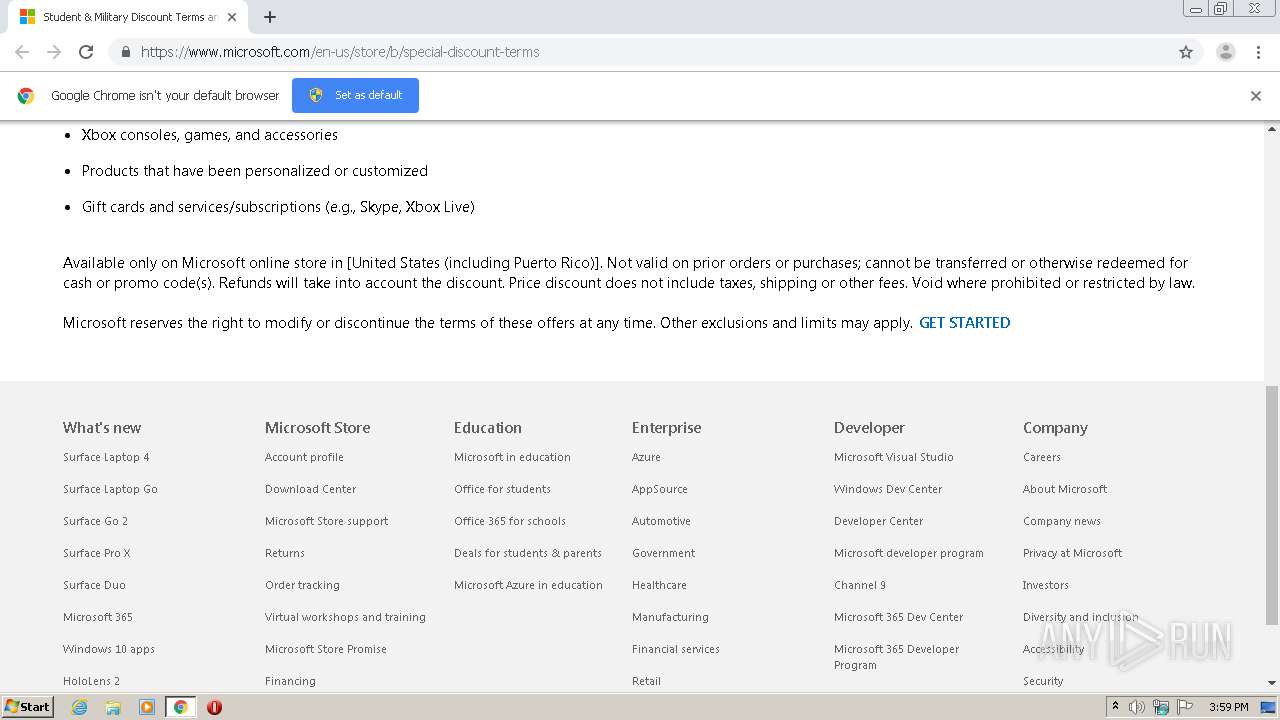Launch Internet Explorer from the taskbar
This screenshot has width=1280, height=720.
[79, 707]
